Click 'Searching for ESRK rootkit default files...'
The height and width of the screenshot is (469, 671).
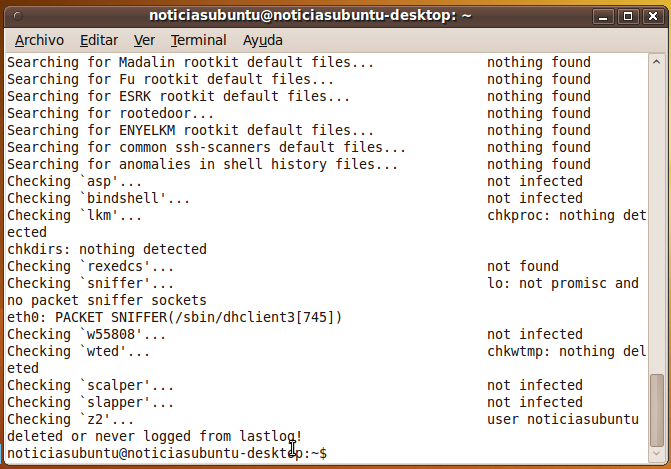(178, 96)
